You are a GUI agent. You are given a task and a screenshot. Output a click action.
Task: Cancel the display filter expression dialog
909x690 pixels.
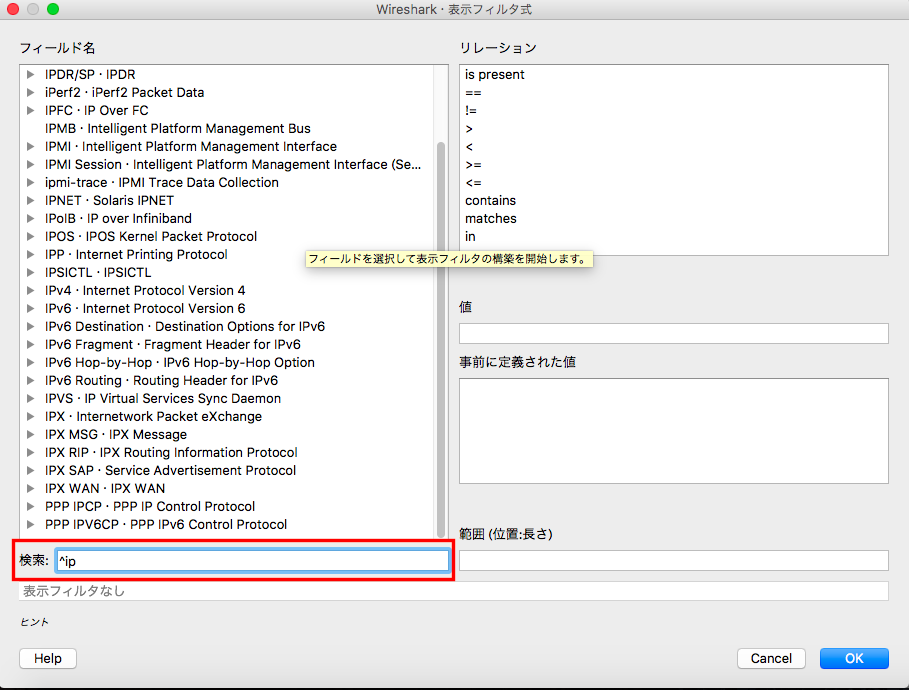pyautogui.click(x=771, y=658)
